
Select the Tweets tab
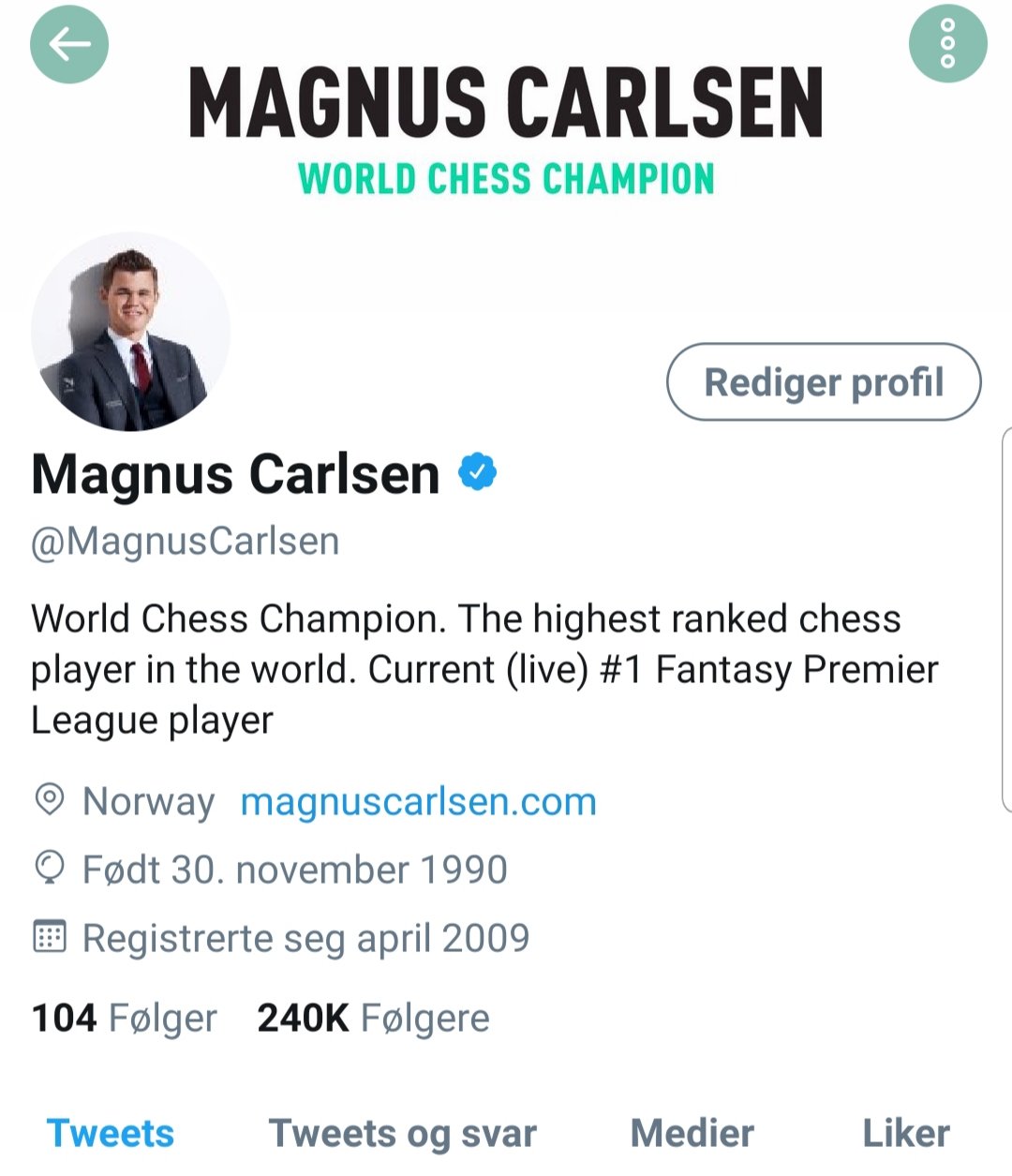(x=111, y=1133)
